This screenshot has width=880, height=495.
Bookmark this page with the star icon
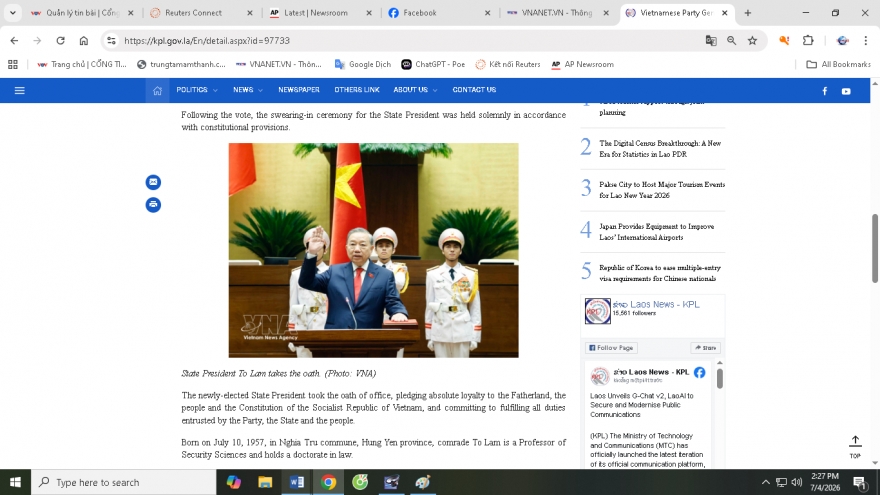click(x=752, y=41)
